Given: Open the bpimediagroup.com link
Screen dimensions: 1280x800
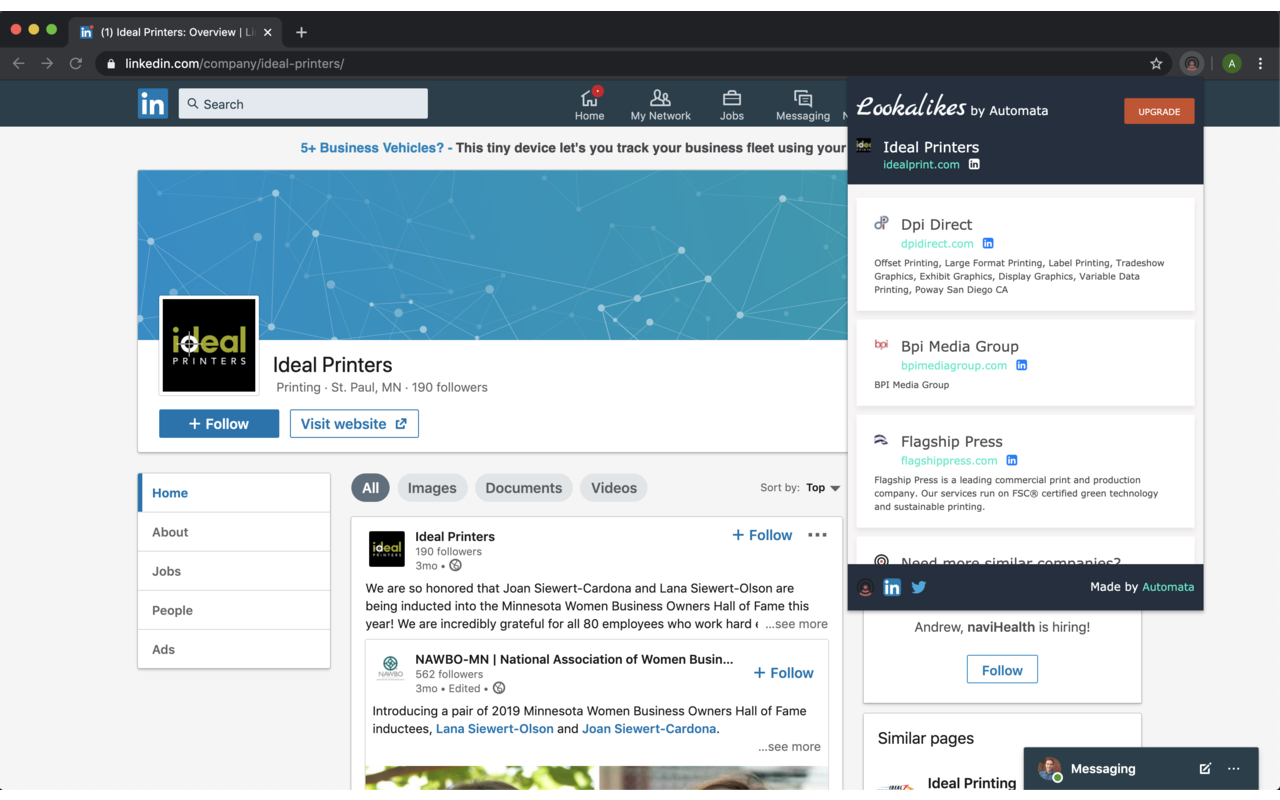Looking at the screenshot, I should click(954, 365).
